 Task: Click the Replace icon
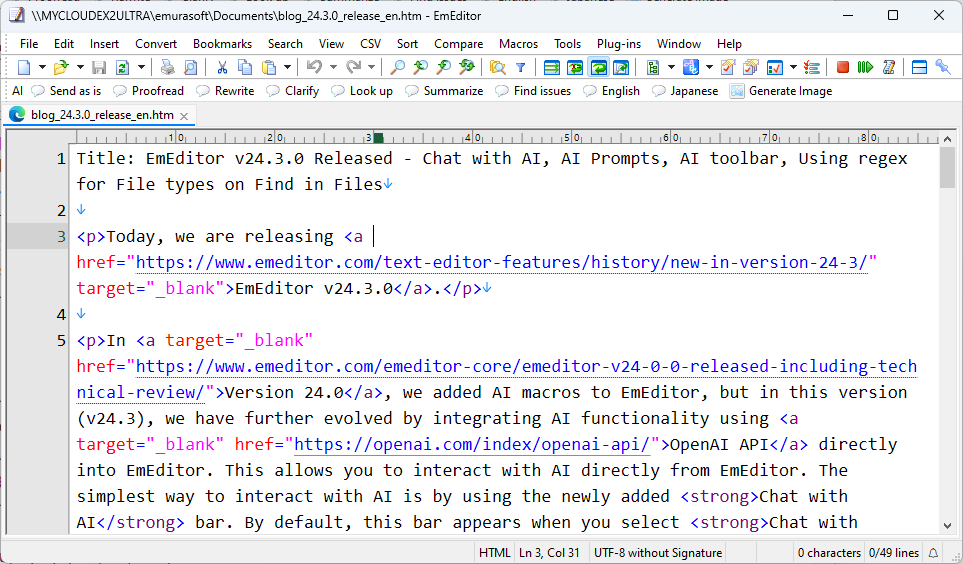click(467, 67)
